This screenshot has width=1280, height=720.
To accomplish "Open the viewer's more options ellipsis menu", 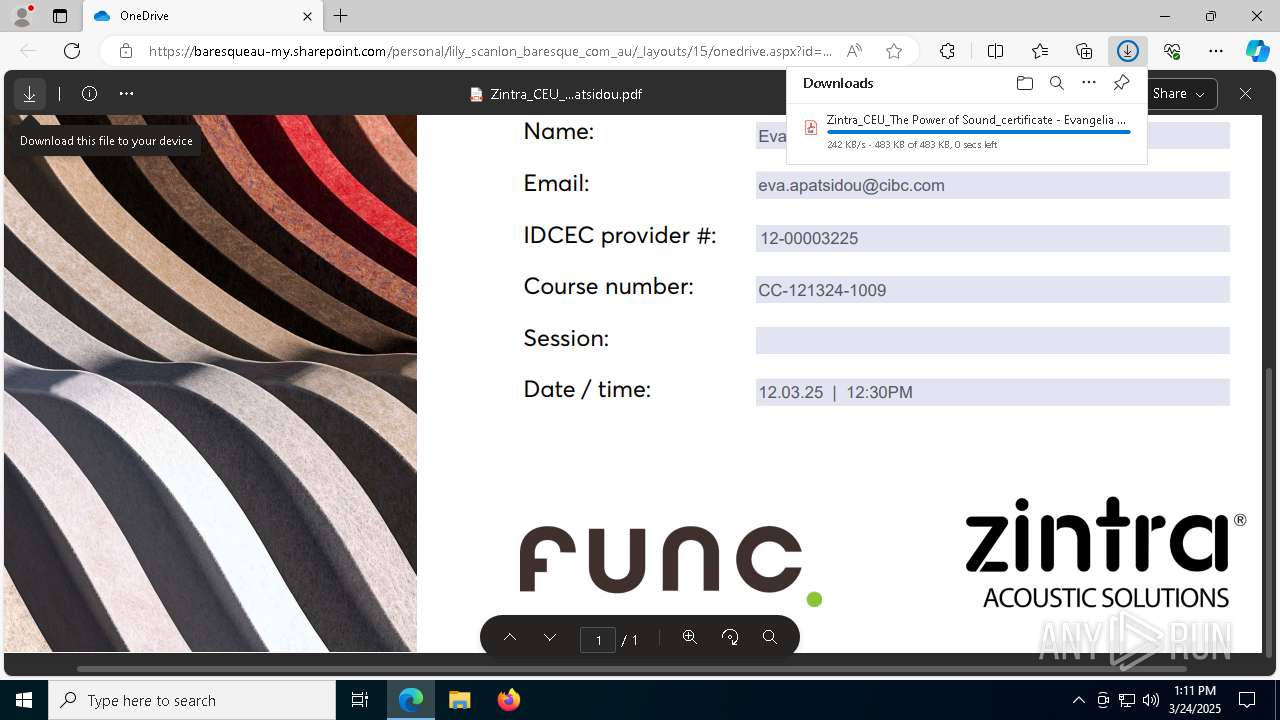I will pyautogui.click(x=126, y=94).
